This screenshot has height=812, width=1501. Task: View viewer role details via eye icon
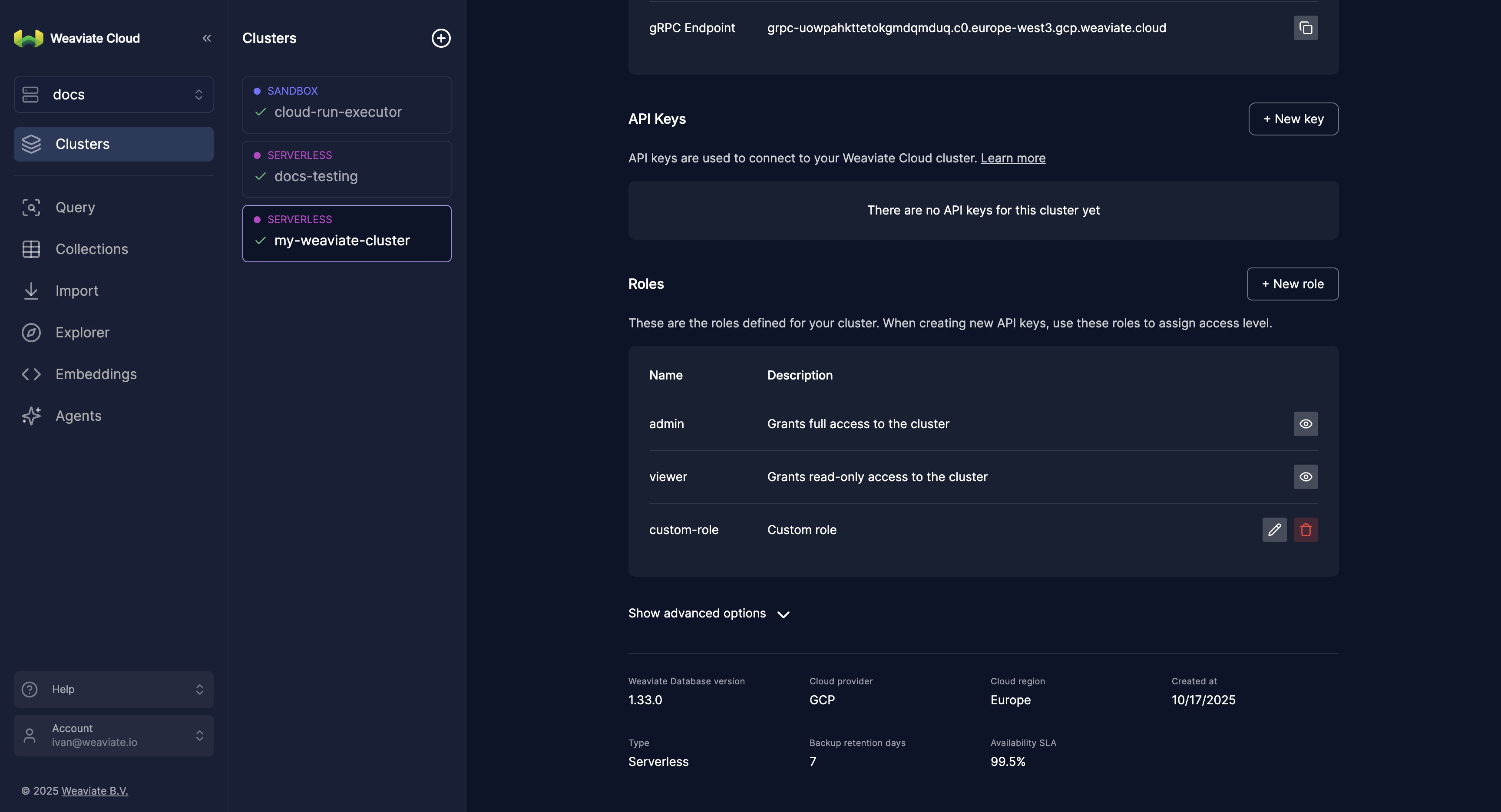click(1305, 476)
